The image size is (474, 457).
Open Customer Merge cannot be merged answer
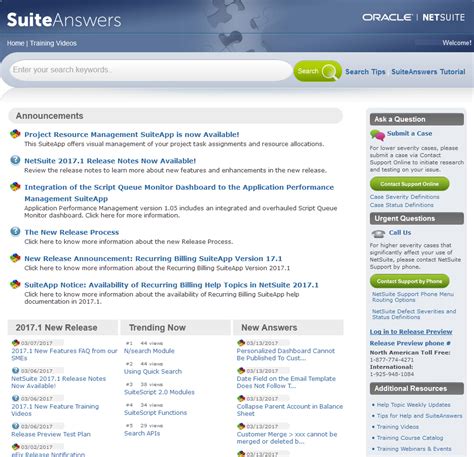tap(287, 438)
